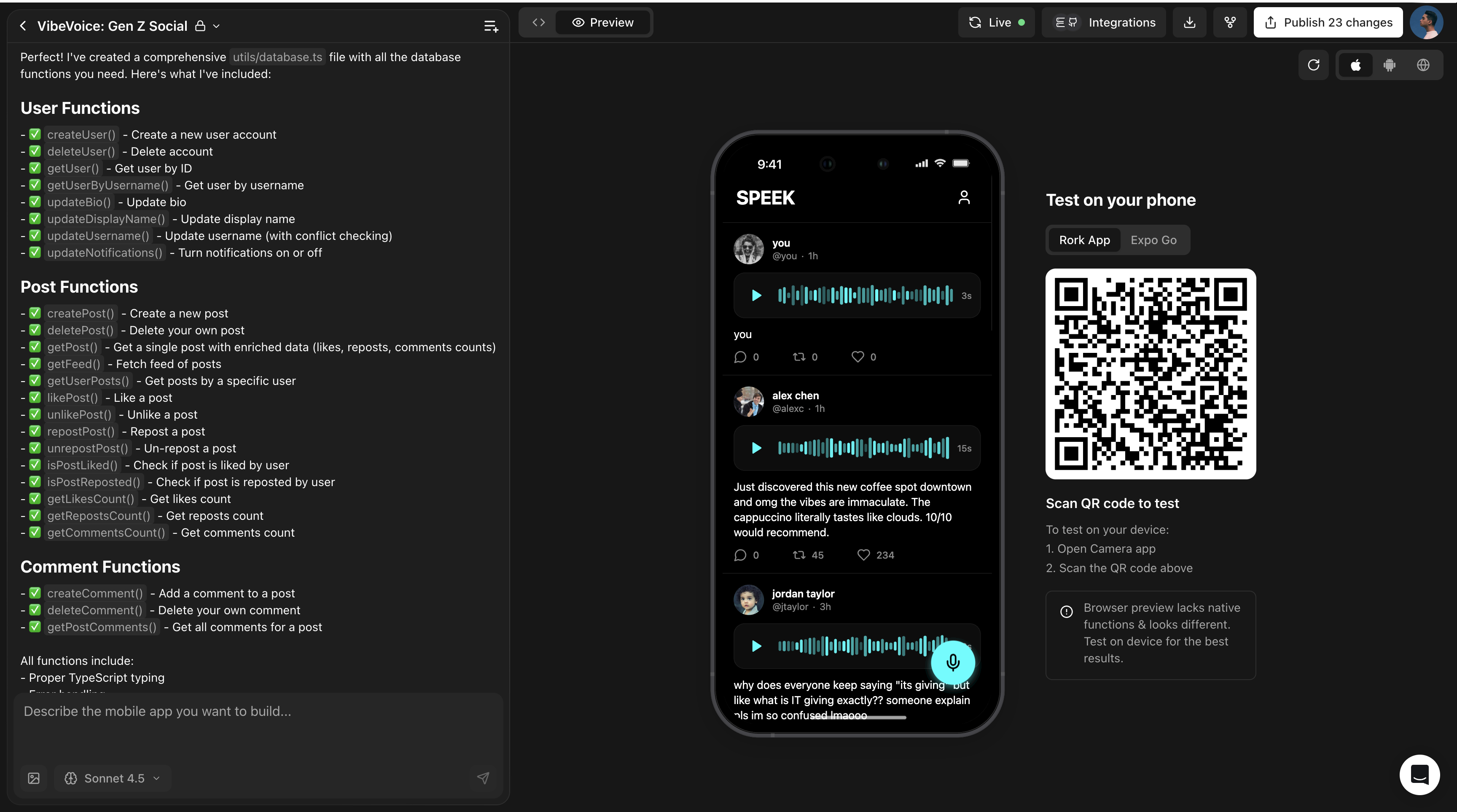Image resolution: width=1457 pixels, height=812 pixels.
Task: Click Publish 23 changes button
Action: coord(1328,23)
